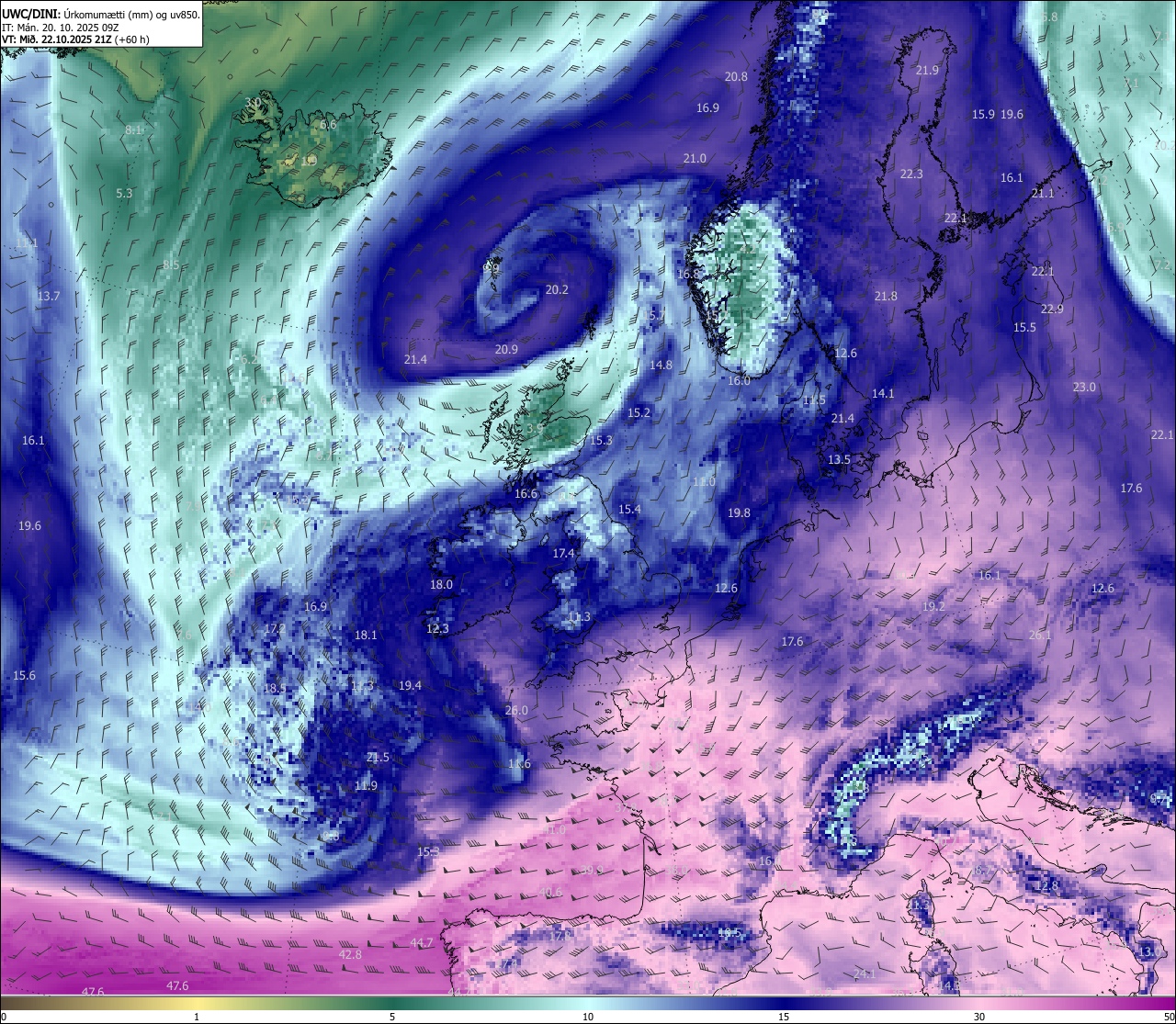1176x1024 pixels.
Task: Click the 21.0 value north of the low
Action: [x=695, y=158]
